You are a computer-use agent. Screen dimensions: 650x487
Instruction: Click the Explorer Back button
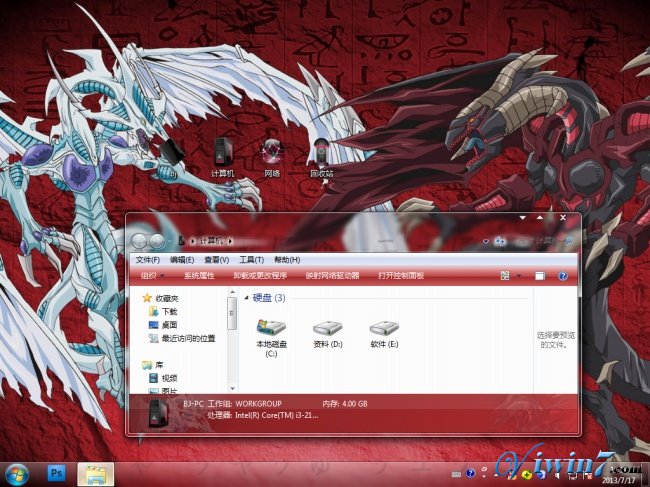[x=139, y=241]
